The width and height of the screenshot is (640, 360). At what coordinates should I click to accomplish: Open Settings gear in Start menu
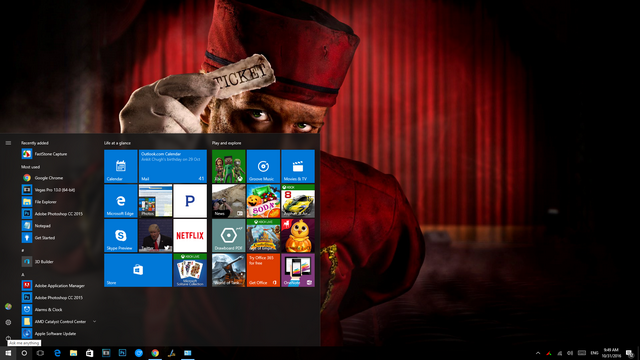tap(8, 322)
